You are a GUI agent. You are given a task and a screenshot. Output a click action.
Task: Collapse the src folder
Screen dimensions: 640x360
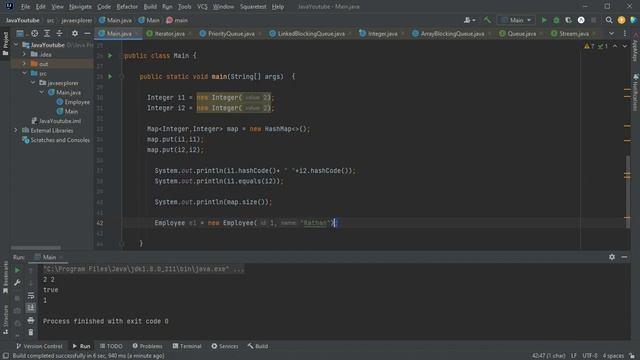24,73
